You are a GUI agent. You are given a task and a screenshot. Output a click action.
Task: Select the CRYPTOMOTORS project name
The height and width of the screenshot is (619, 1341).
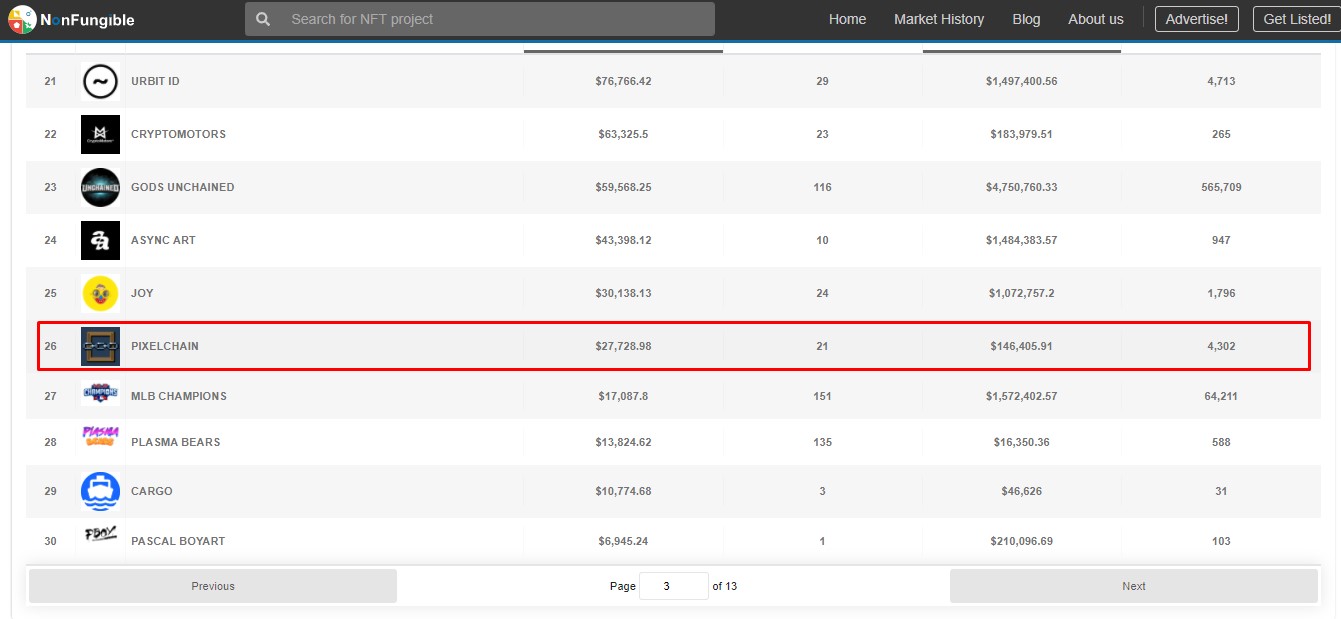(x=178, y=134)
